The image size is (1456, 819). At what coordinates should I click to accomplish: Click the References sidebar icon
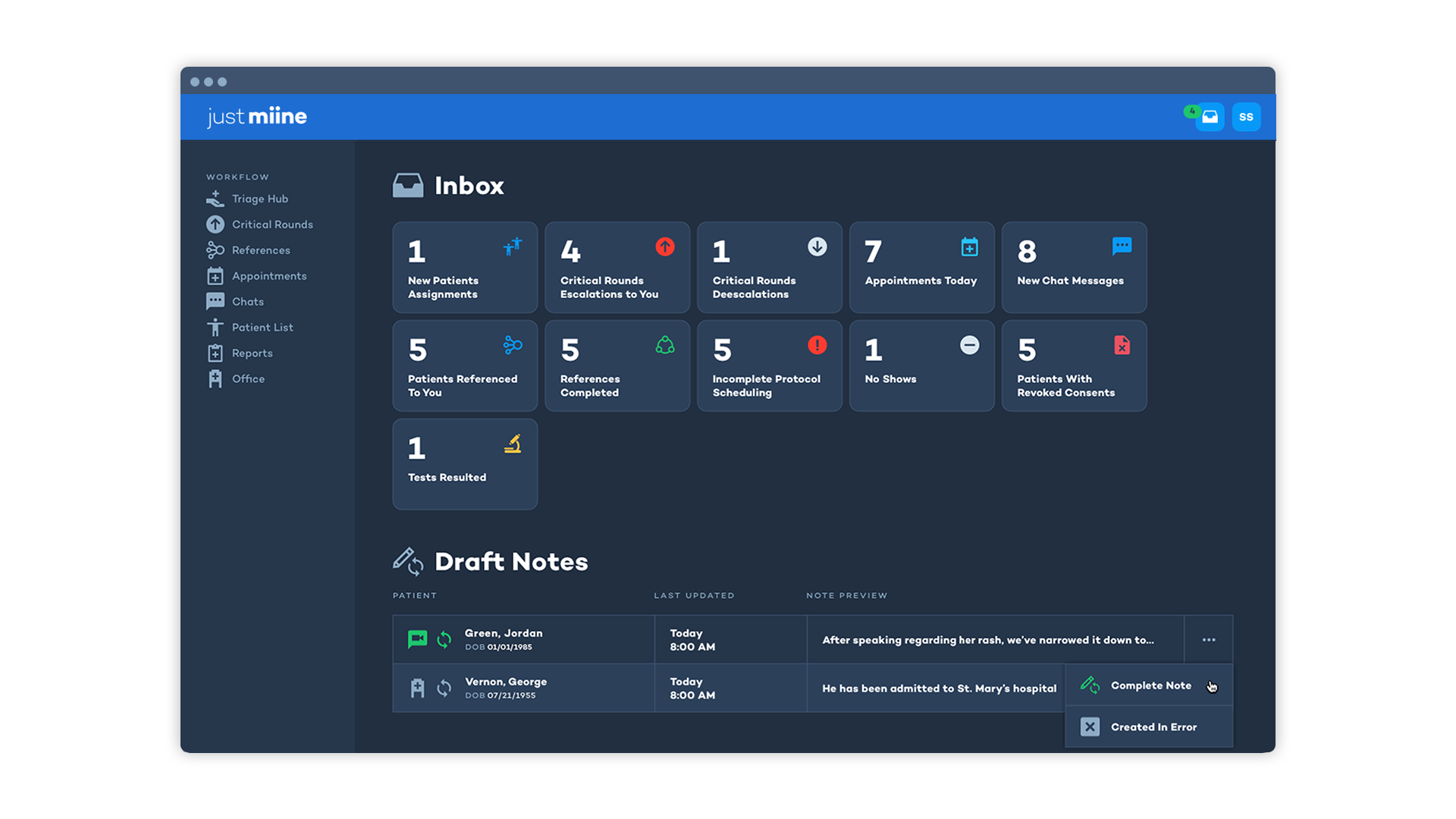point(215,250)
